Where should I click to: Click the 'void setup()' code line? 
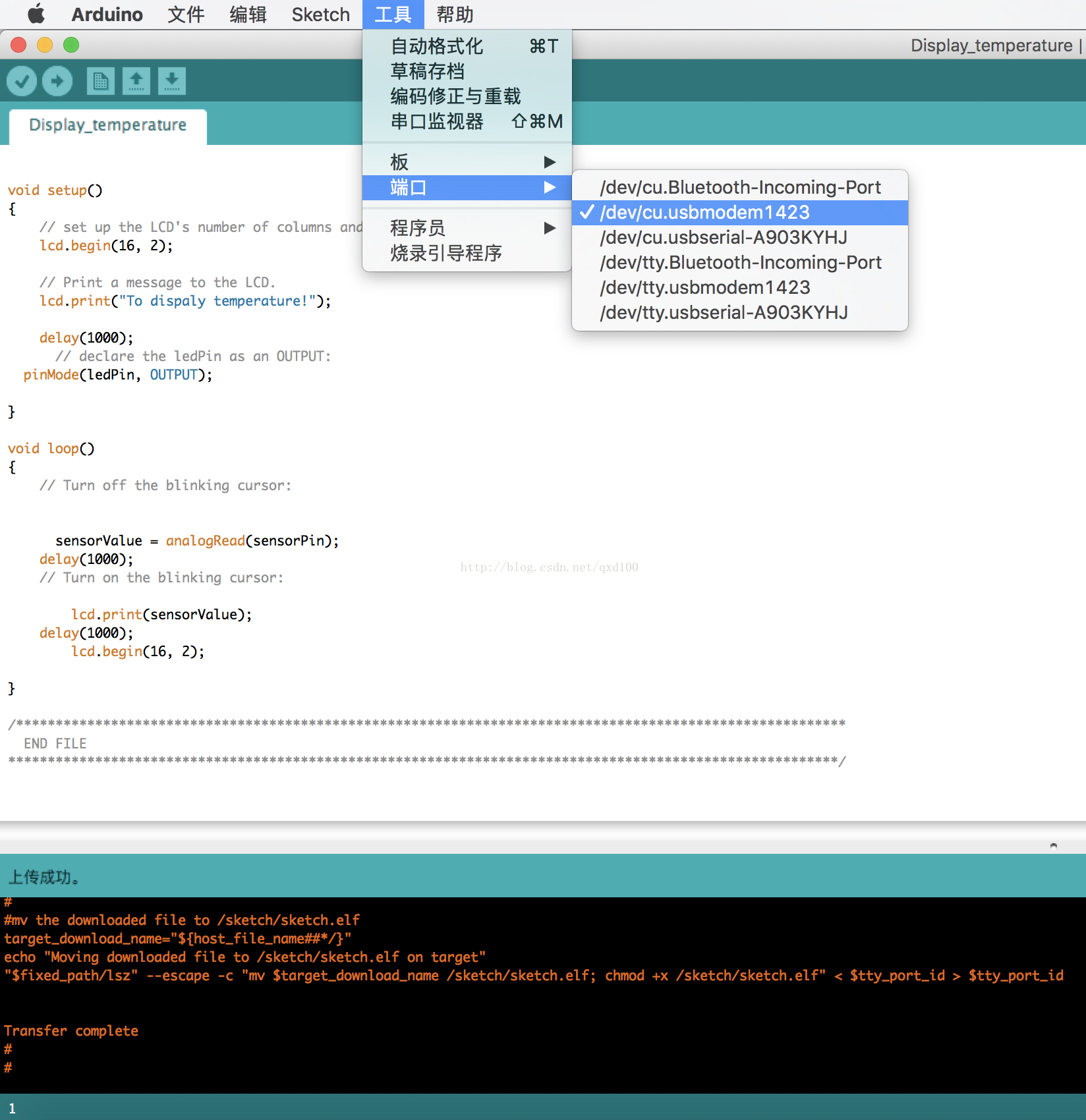tap(55, 190)
